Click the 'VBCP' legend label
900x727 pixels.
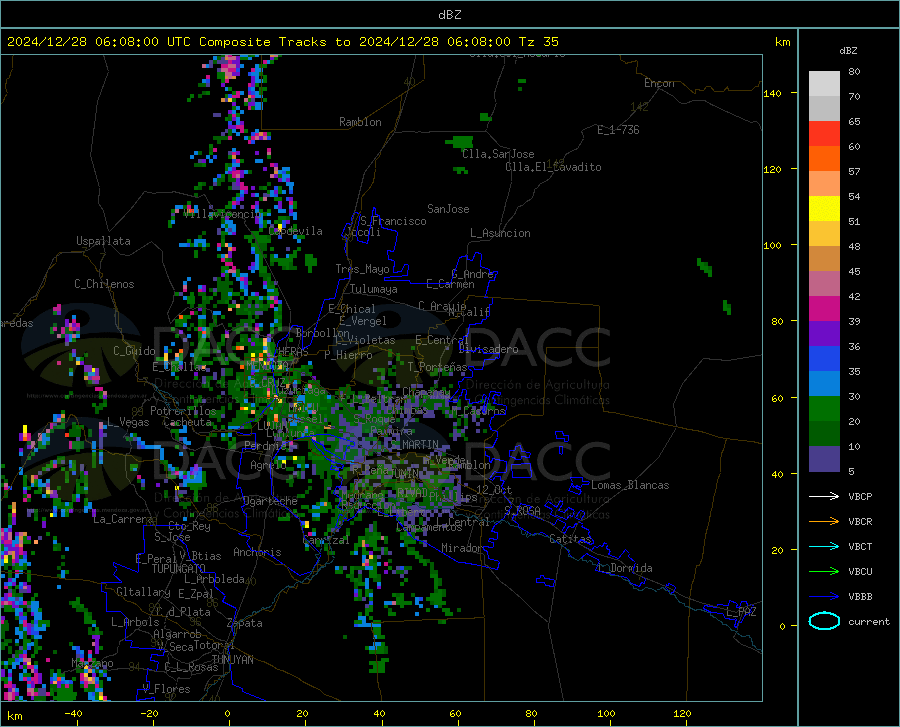pyautogui.click(x=860, y=496)
